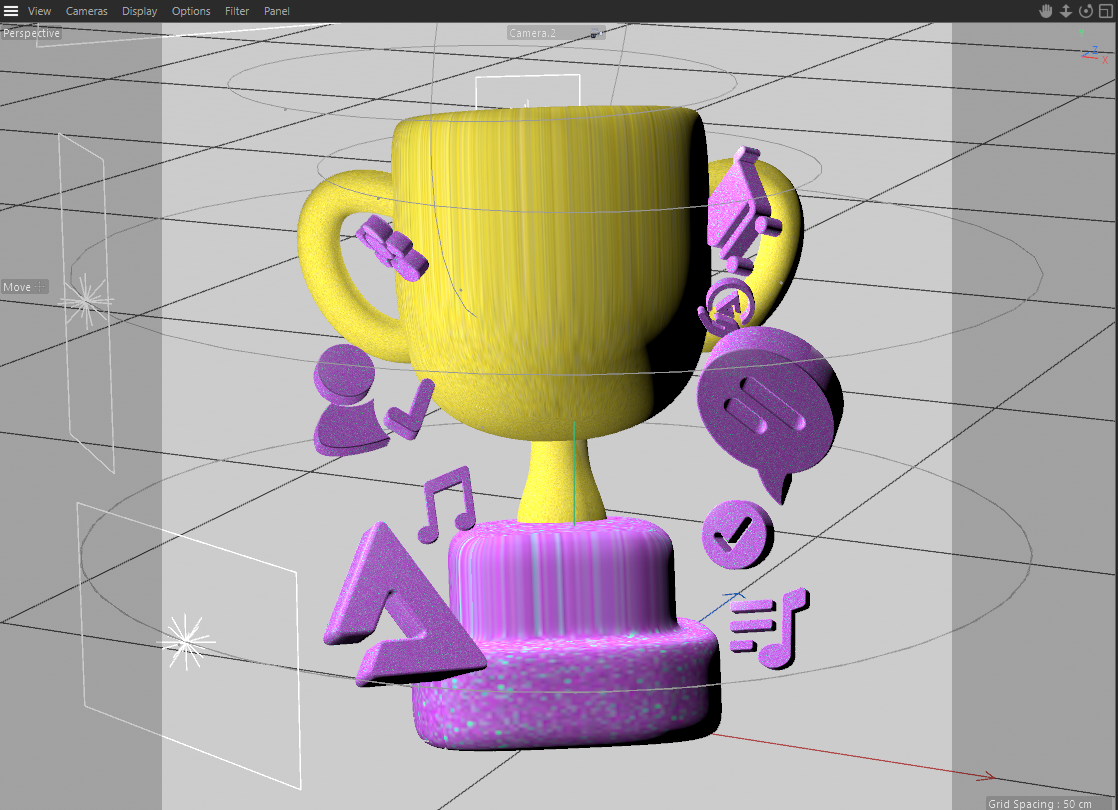Select the orbit rotate view icon

[x=1085, y=11]
